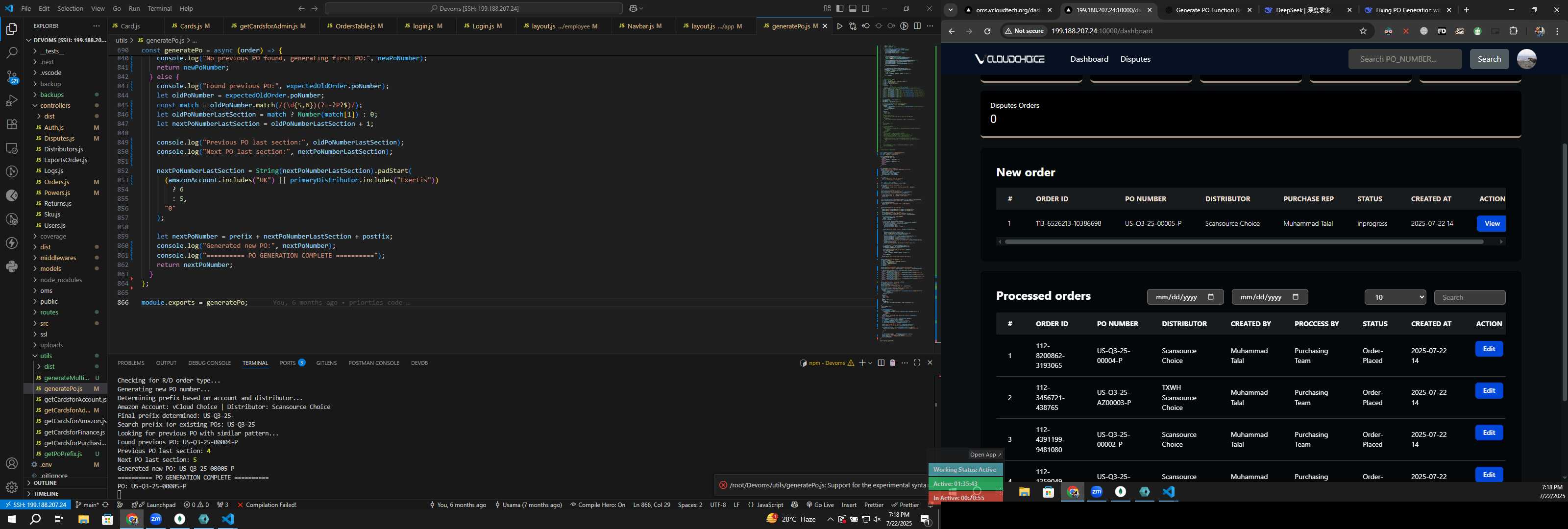Toggle Secondary Side Bar visibility
The height and width of the screenshot is (529, 1568).
click(865, 8)
